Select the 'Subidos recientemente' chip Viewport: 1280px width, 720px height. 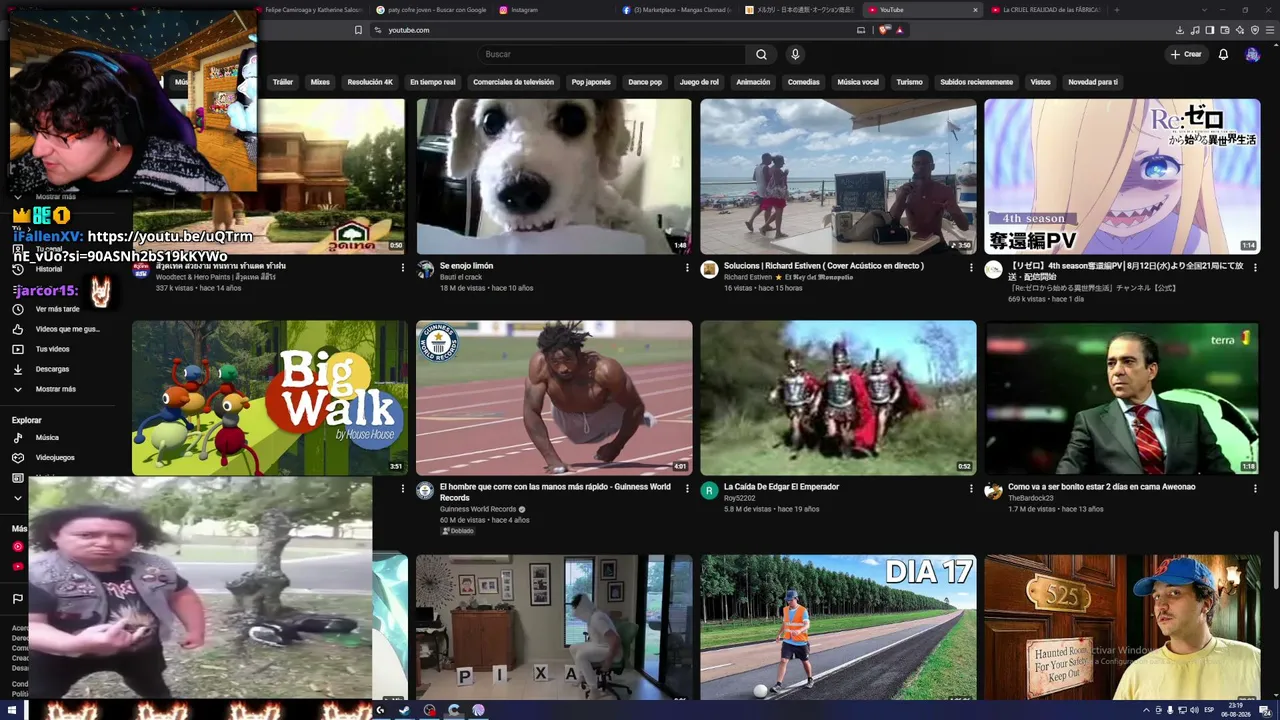[976, 82]
